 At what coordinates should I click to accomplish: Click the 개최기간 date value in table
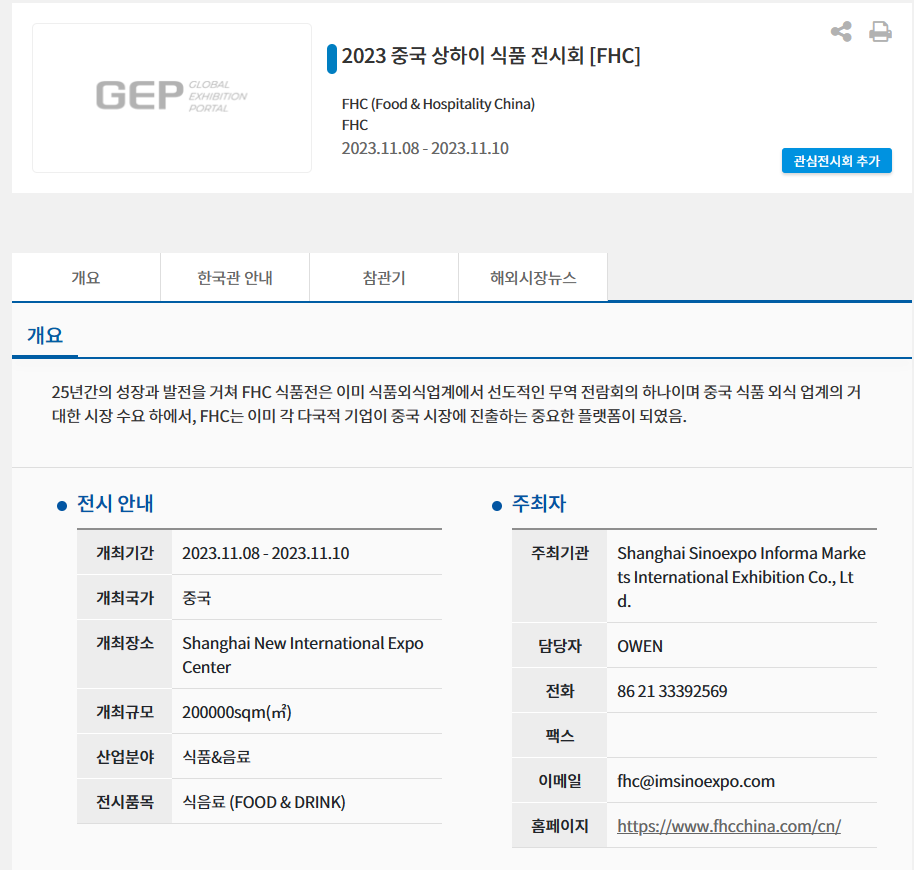266,553
